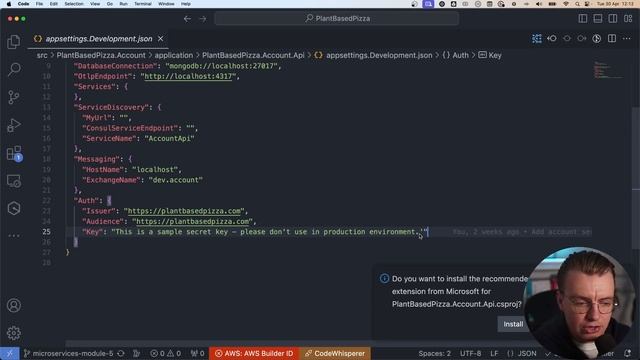
Task: Open the hexagon-shaped extension view icon
Action: tap(14, 209)
